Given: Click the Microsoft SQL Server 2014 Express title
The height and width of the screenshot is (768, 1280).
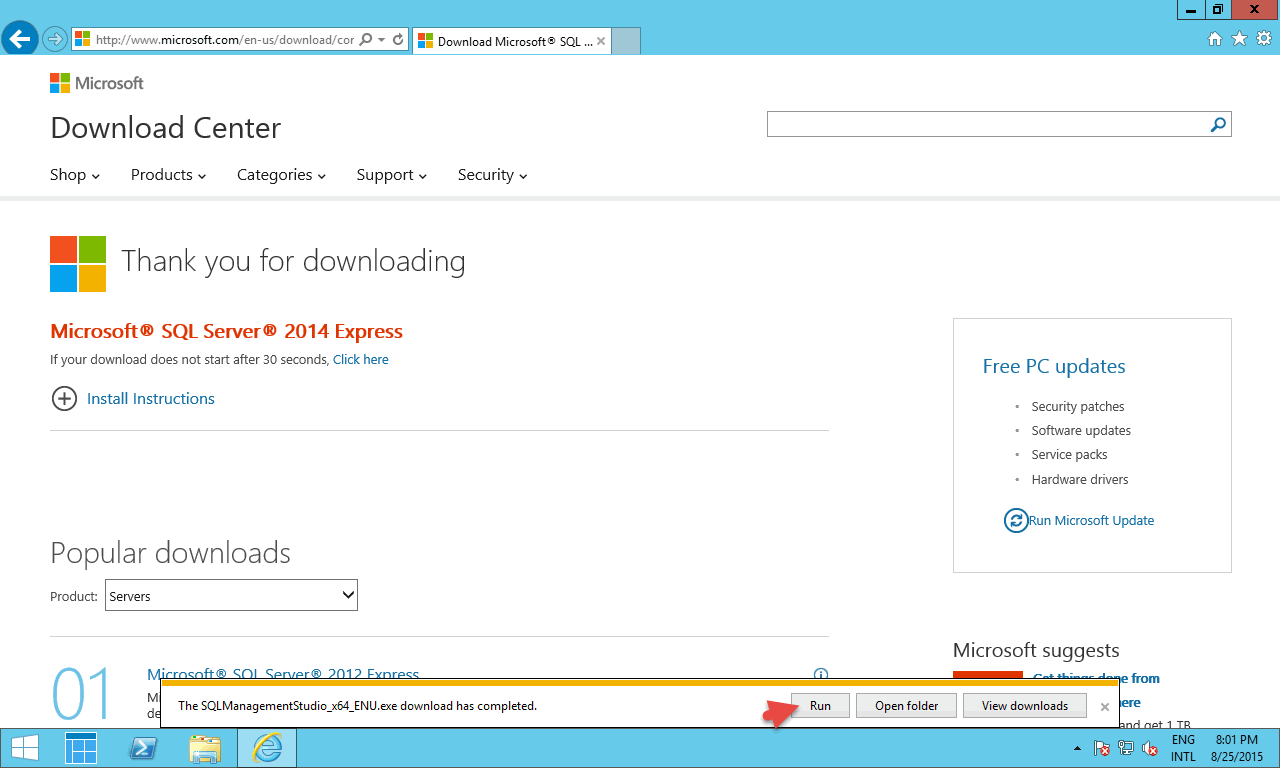Looking at the screenshot, I should point(226,331).
